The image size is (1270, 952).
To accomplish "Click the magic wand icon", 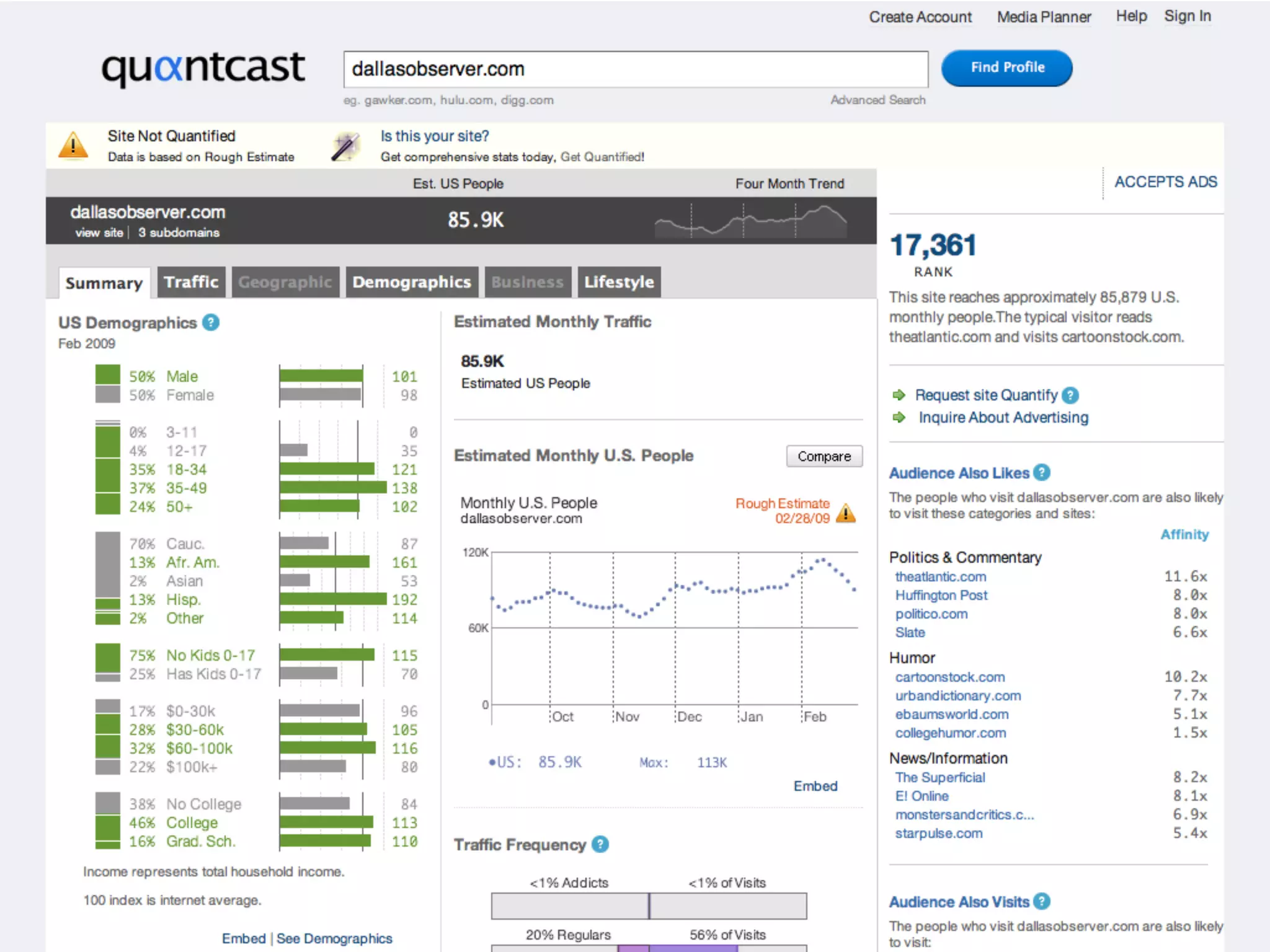I will [x=345, y=146].
